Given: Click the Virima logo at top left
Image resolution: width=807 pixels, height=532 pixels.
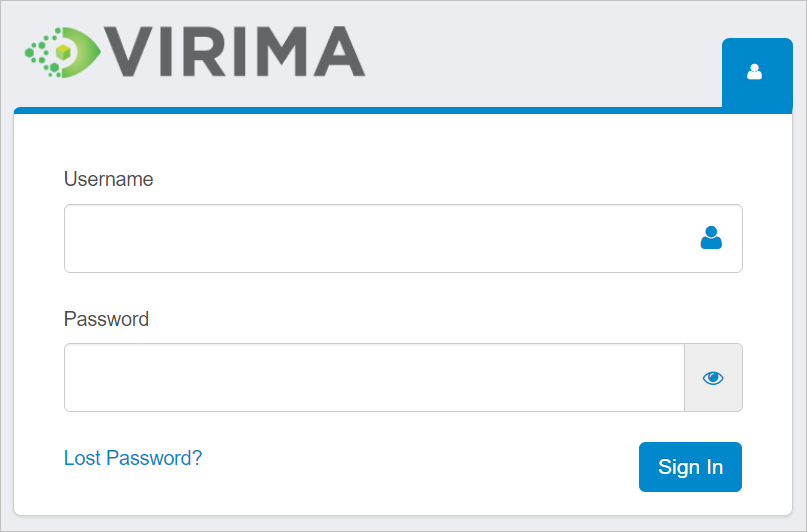Looking at the screenshot, I should point(195,52).
